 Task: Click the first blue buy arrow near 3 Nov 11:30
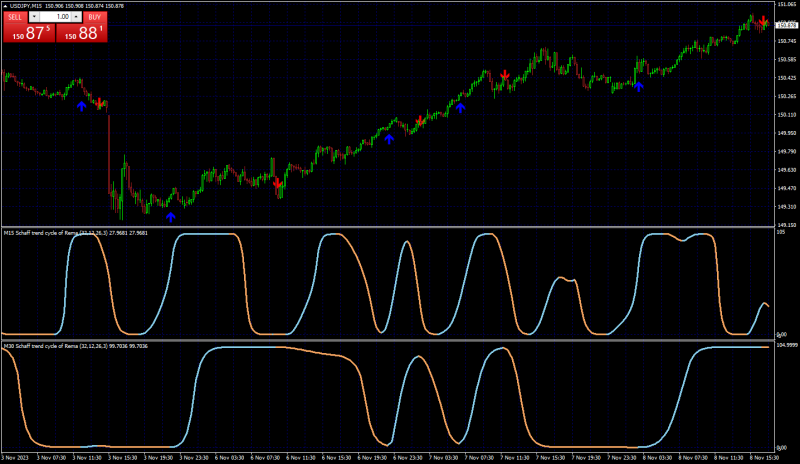(x=82, y=106)
